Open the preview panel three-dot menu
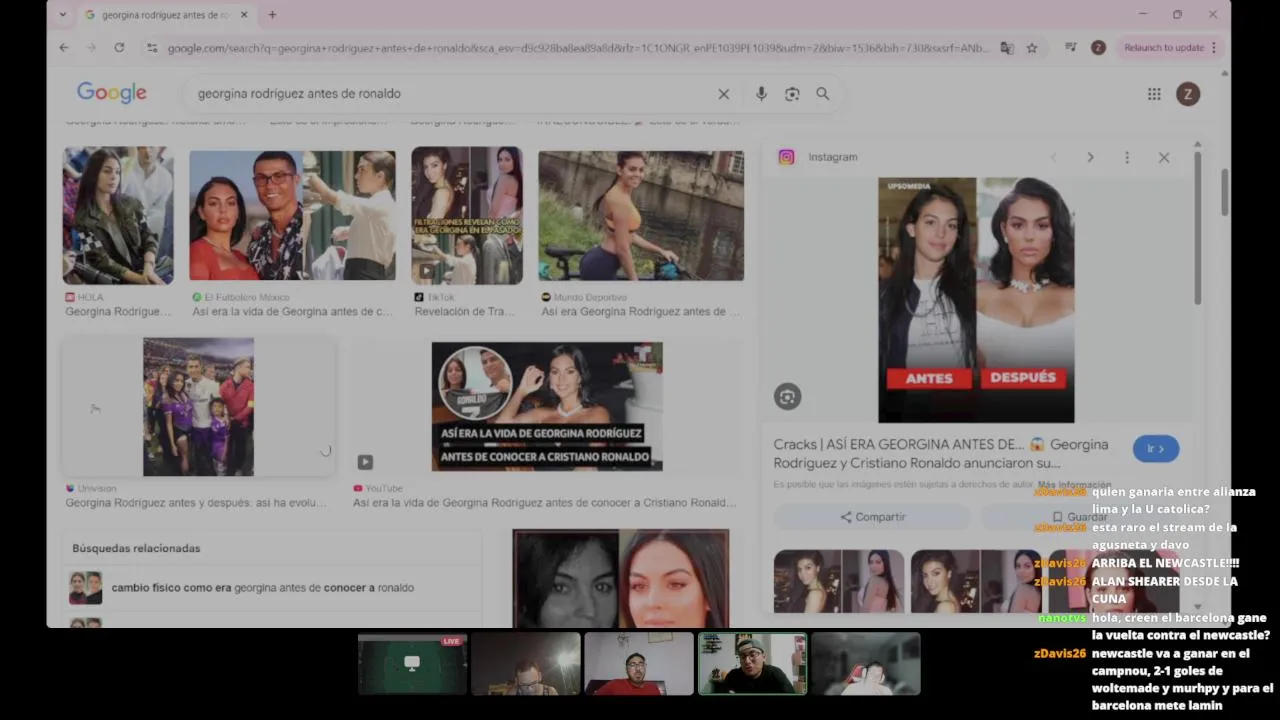The width and height of the screenshot is (1280, 720). (1127, 157)
